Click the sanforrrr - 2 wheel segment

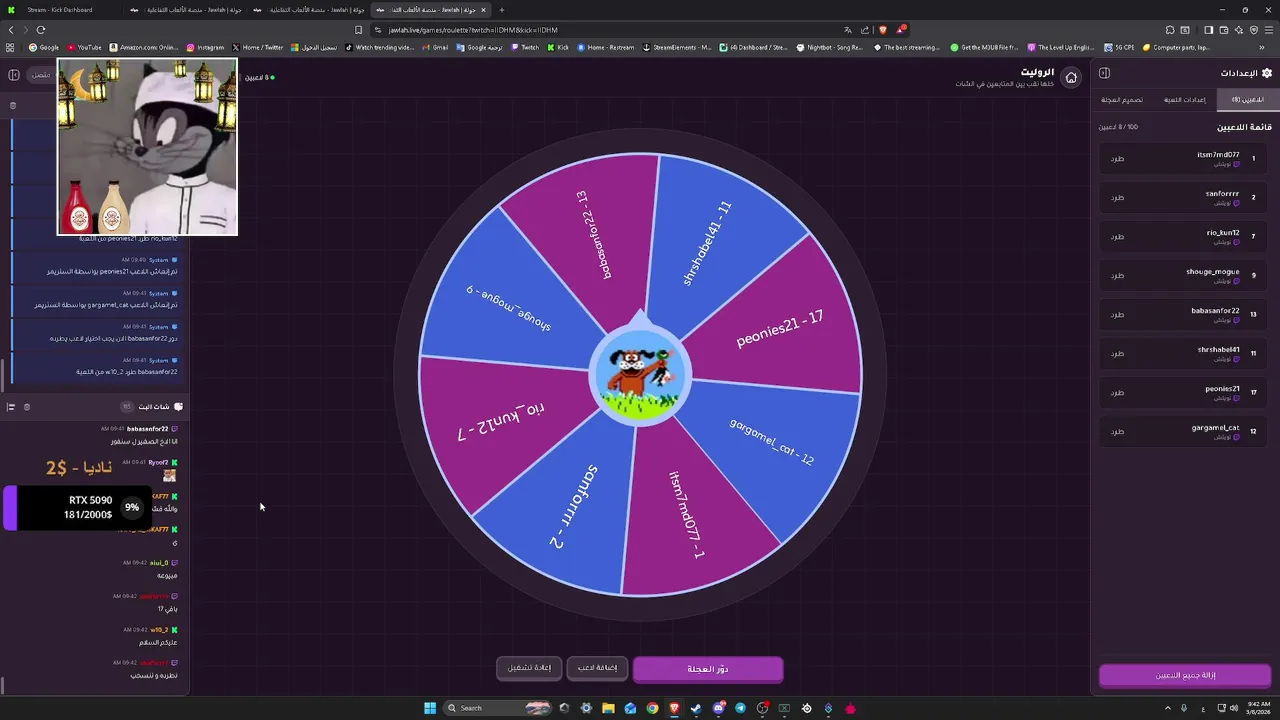tap(573, 506)
